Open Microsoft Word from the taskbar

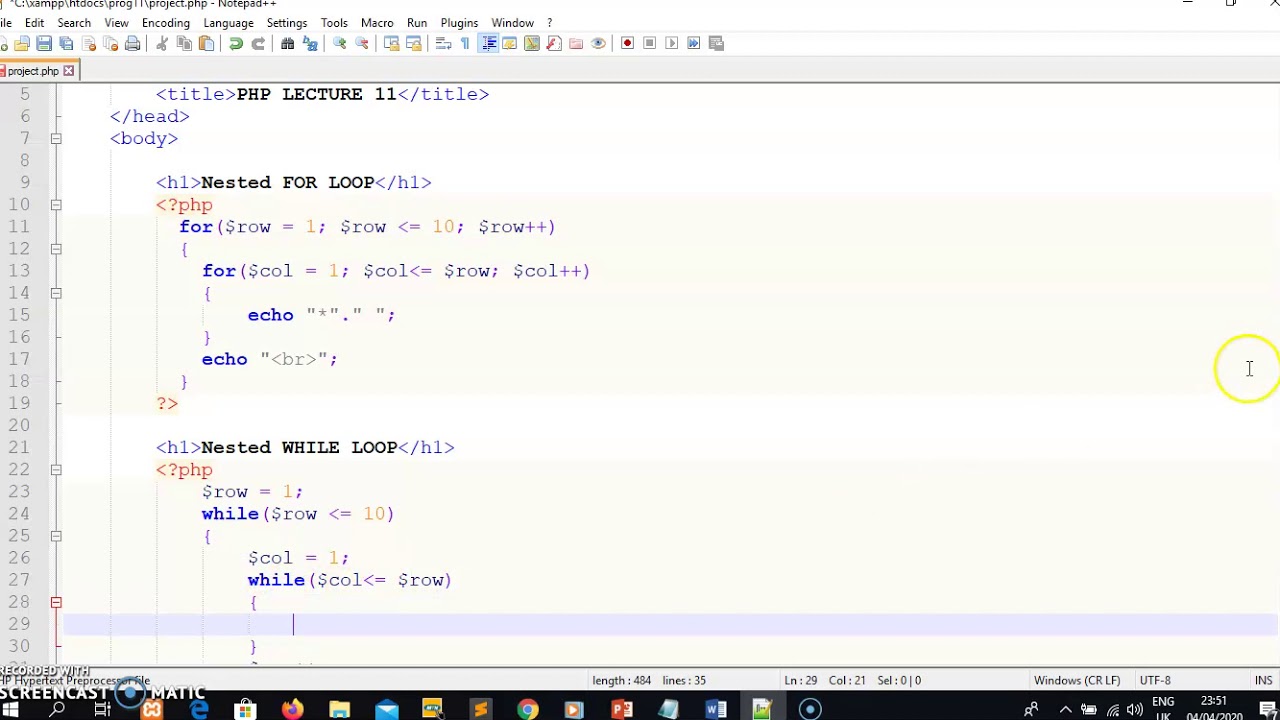(716, 710)
